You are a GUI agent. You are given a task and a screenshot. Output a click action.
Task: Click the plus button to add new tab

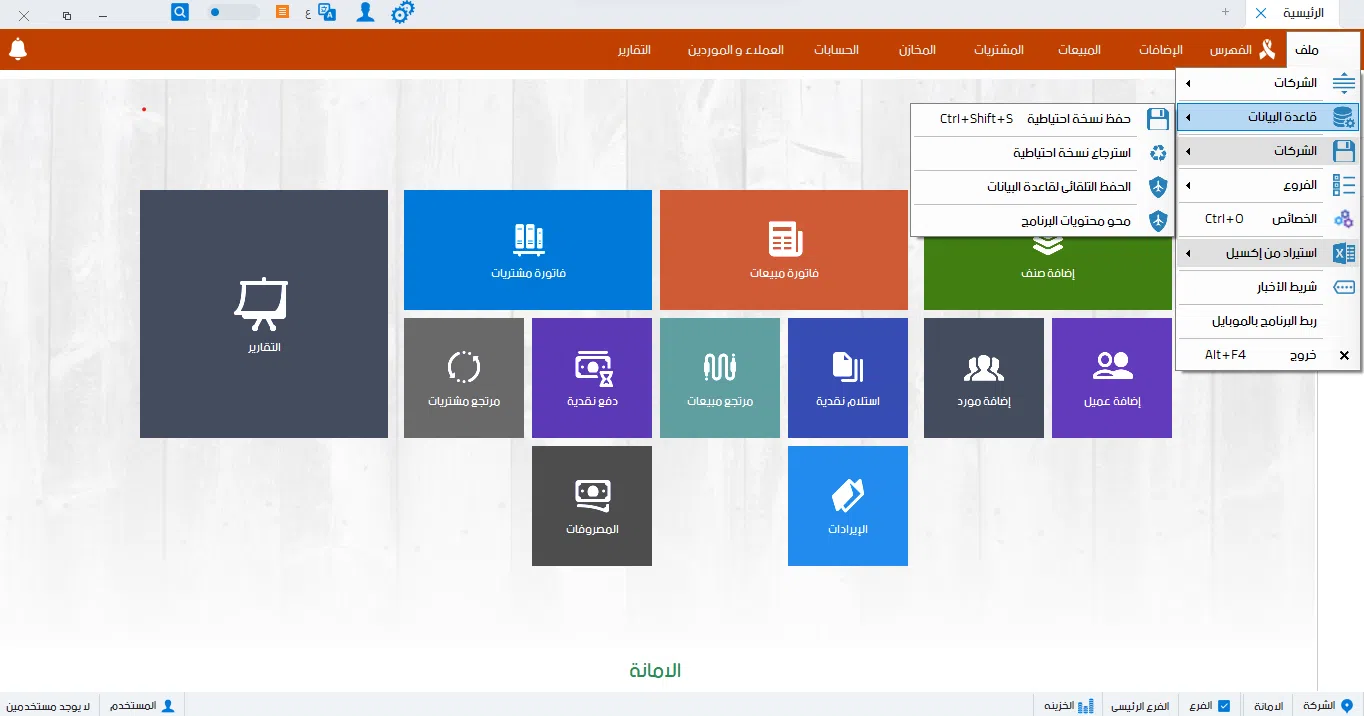[x=1225, y=12]
